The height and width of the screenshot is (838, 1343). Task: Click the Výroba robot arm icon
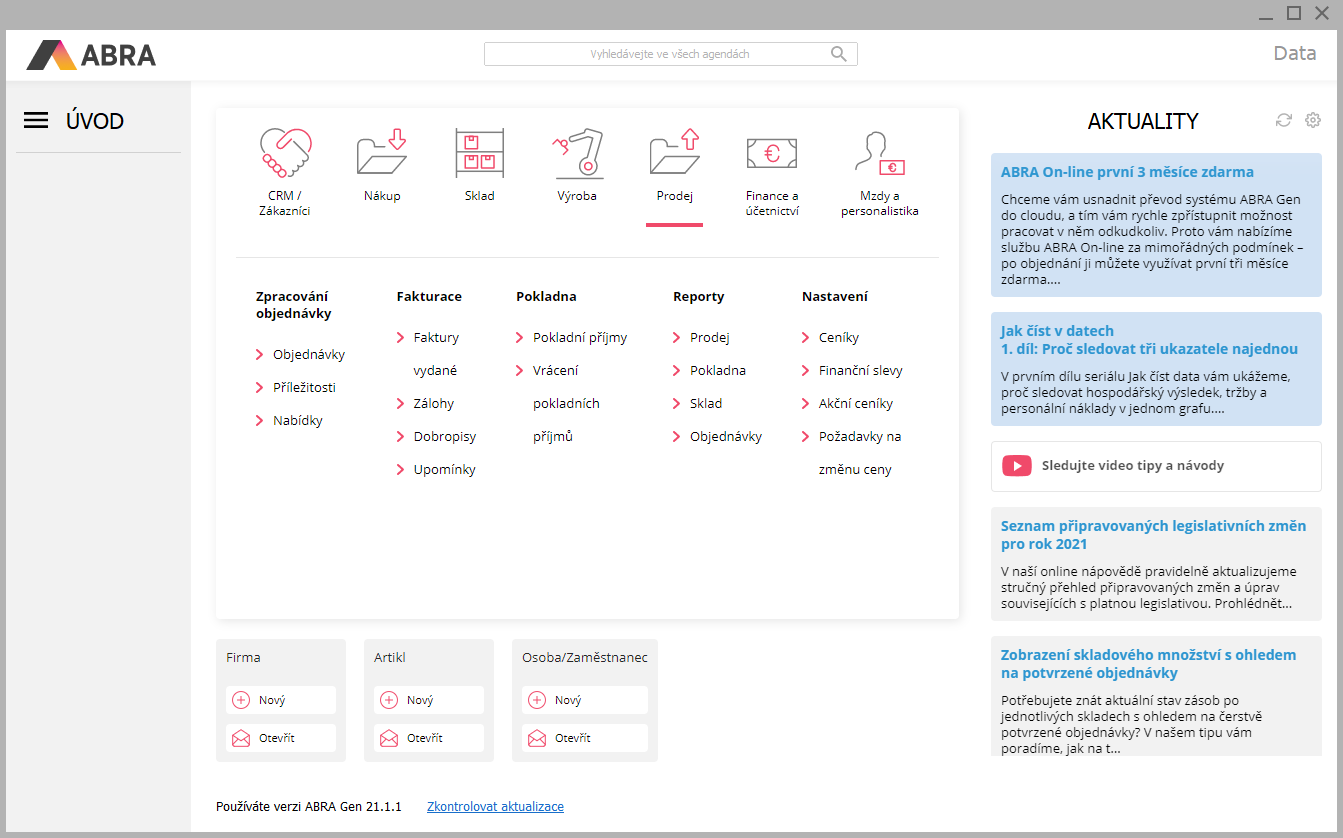577,153
